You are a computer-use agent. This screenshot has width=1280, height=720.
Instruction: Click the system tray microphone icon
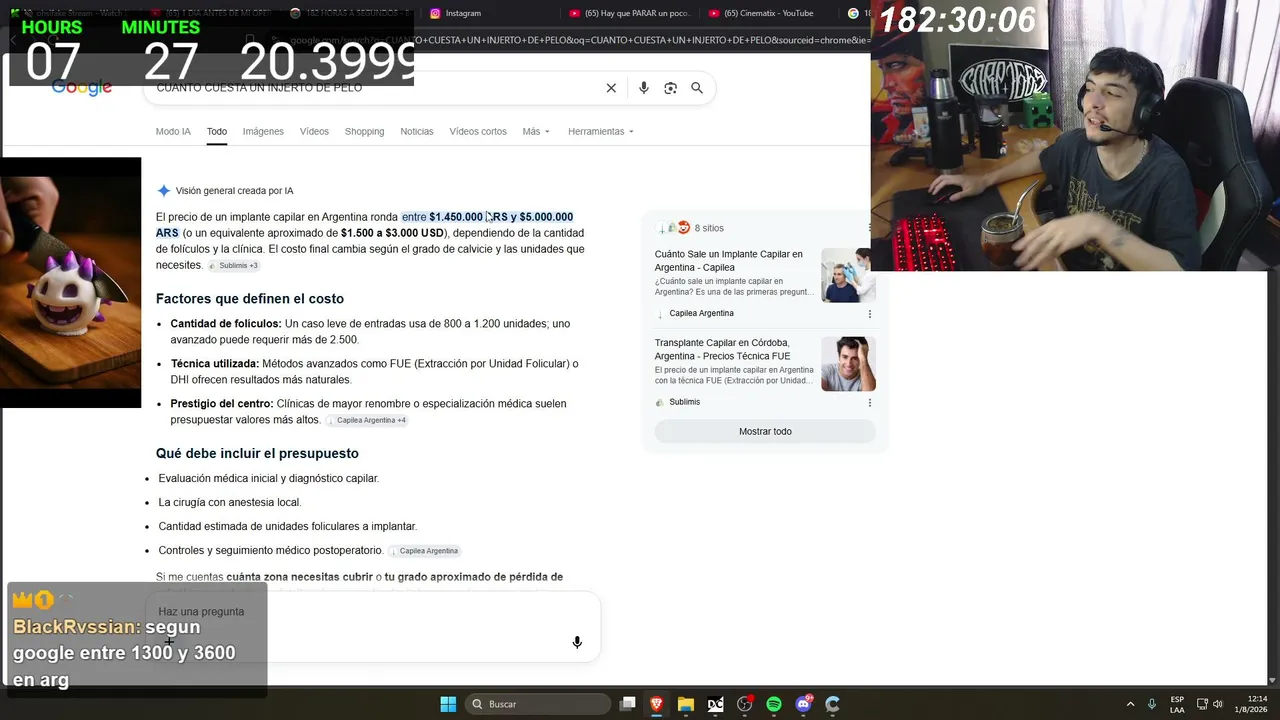(x=1152, y=704)
